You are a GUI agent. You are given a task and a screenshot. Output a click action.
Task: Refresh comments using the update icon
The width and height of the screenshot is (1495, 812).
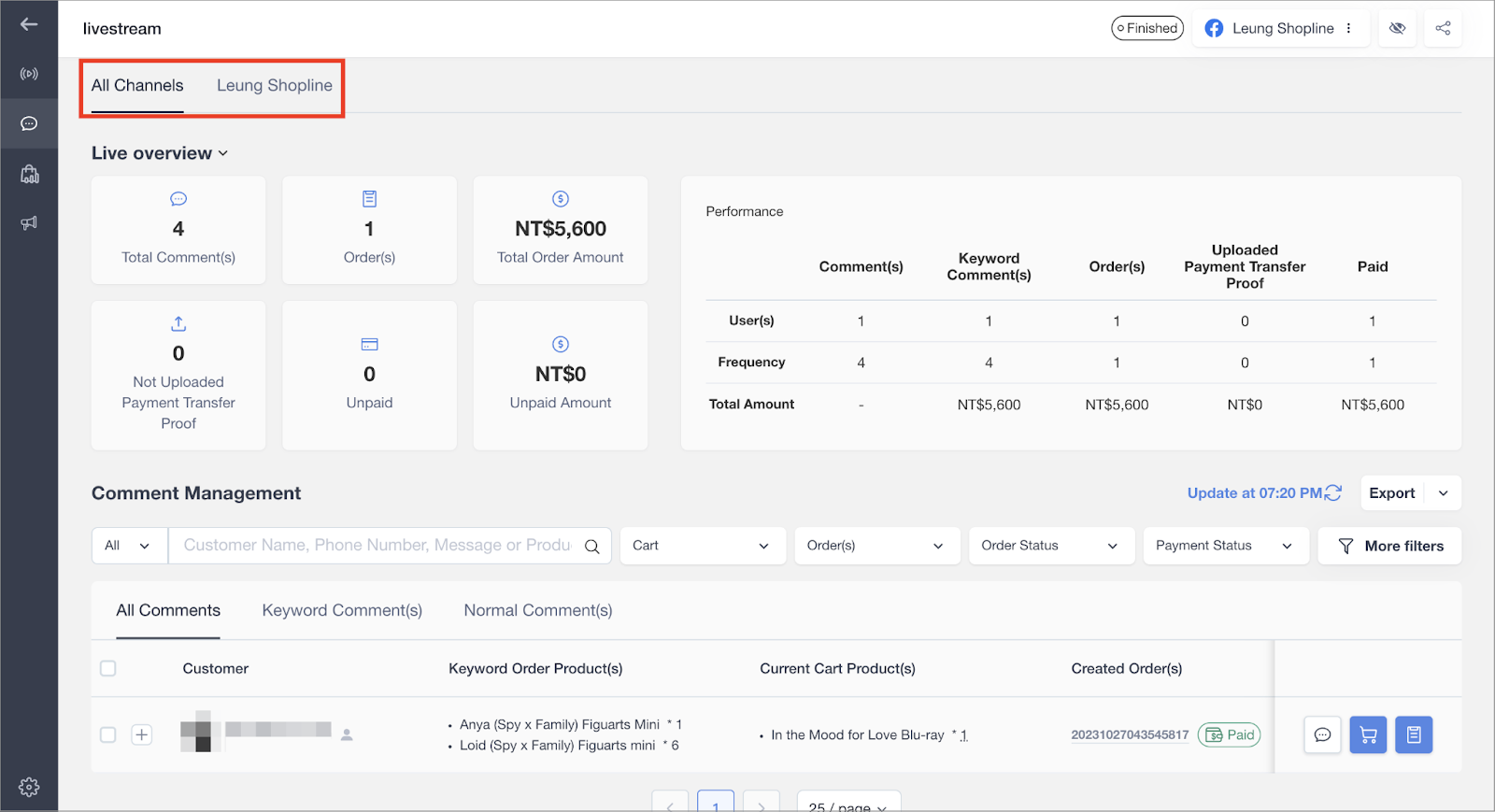[1333, 492]
